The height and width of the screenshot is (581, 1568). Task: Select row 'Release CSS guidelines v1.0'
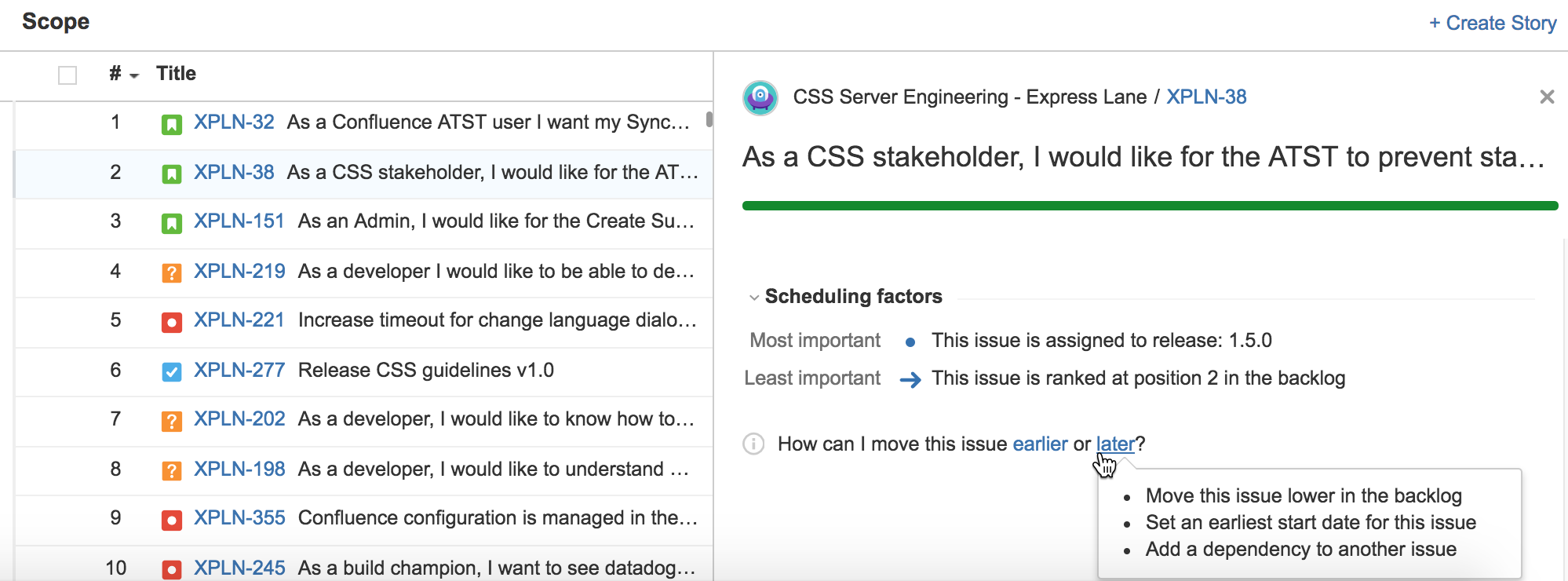click(363, 371)
